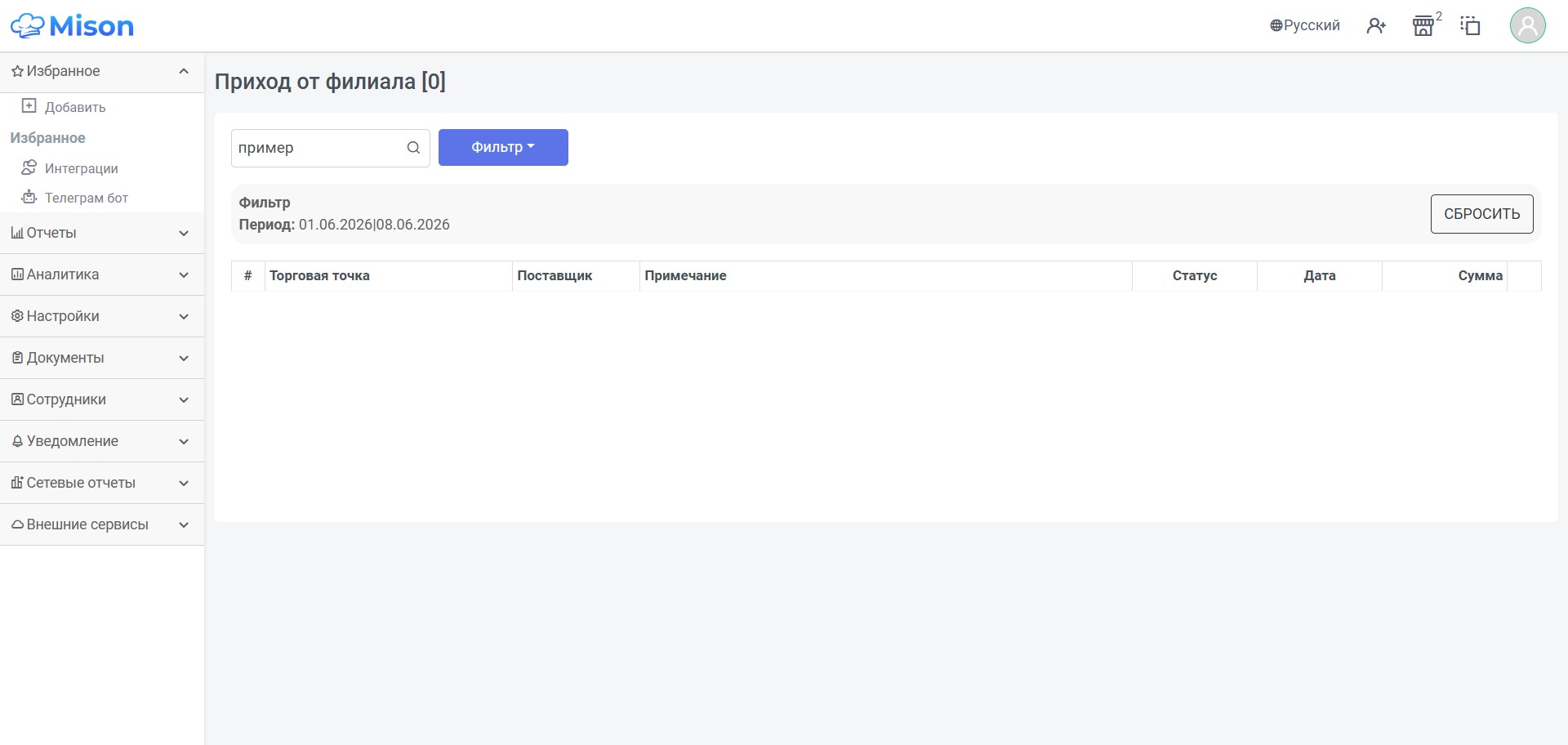Switch language via Русский selector
Screen dimensions: 1568x745
pyautogui.click(x=1305, y=25)
